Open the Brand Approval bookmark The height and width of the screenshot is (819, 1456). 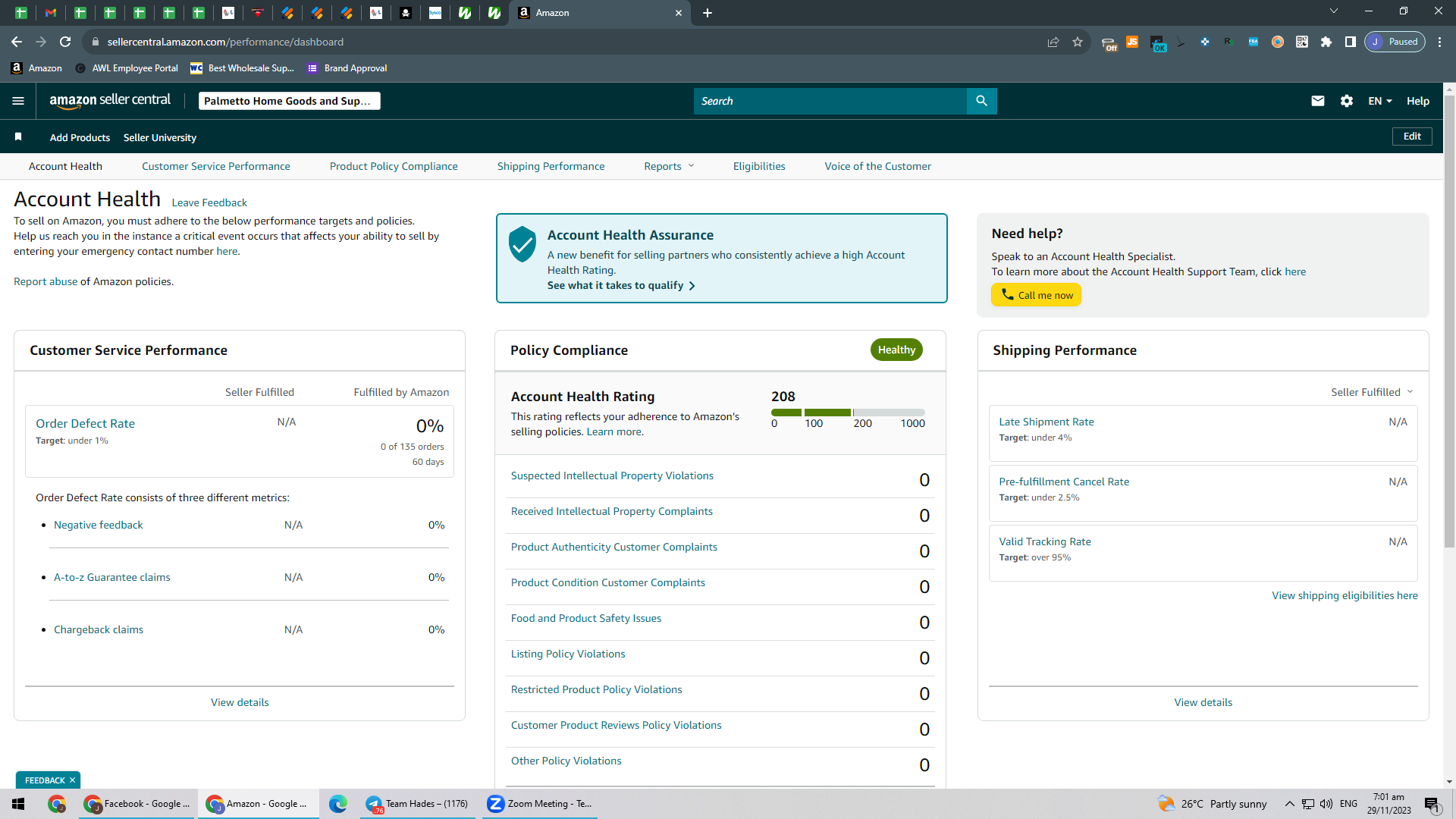(x=347, y=68)
